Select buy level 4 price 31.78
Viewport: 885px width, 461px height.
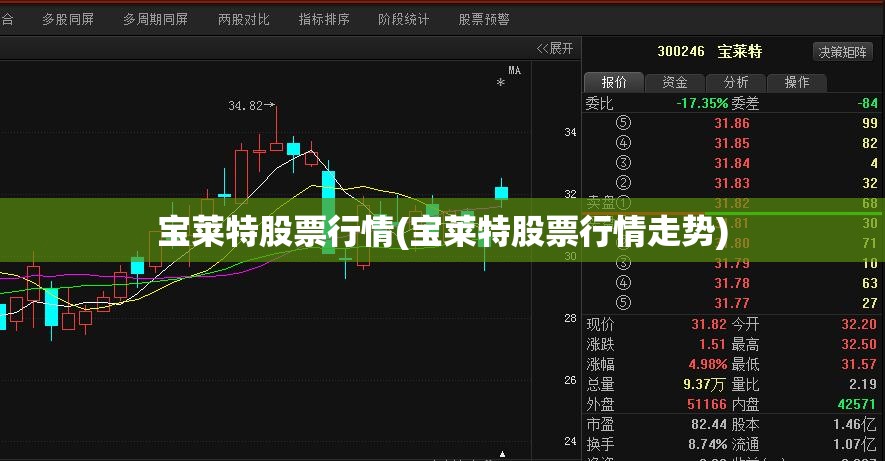(732, 283)
